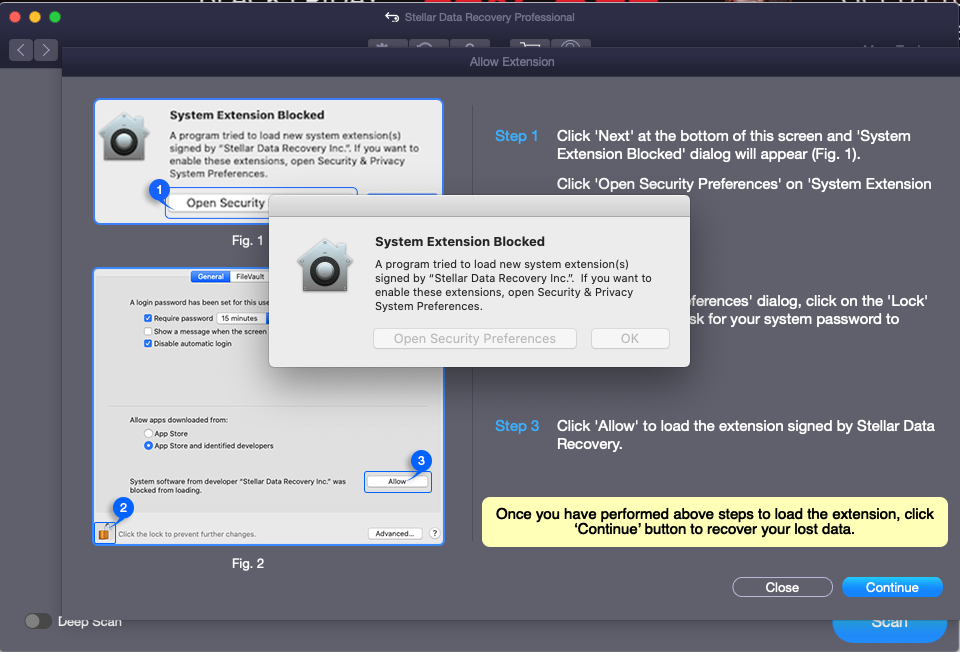960x652 pixels.
Task: Toggle the Deep Scan switch
Action: 38,621
